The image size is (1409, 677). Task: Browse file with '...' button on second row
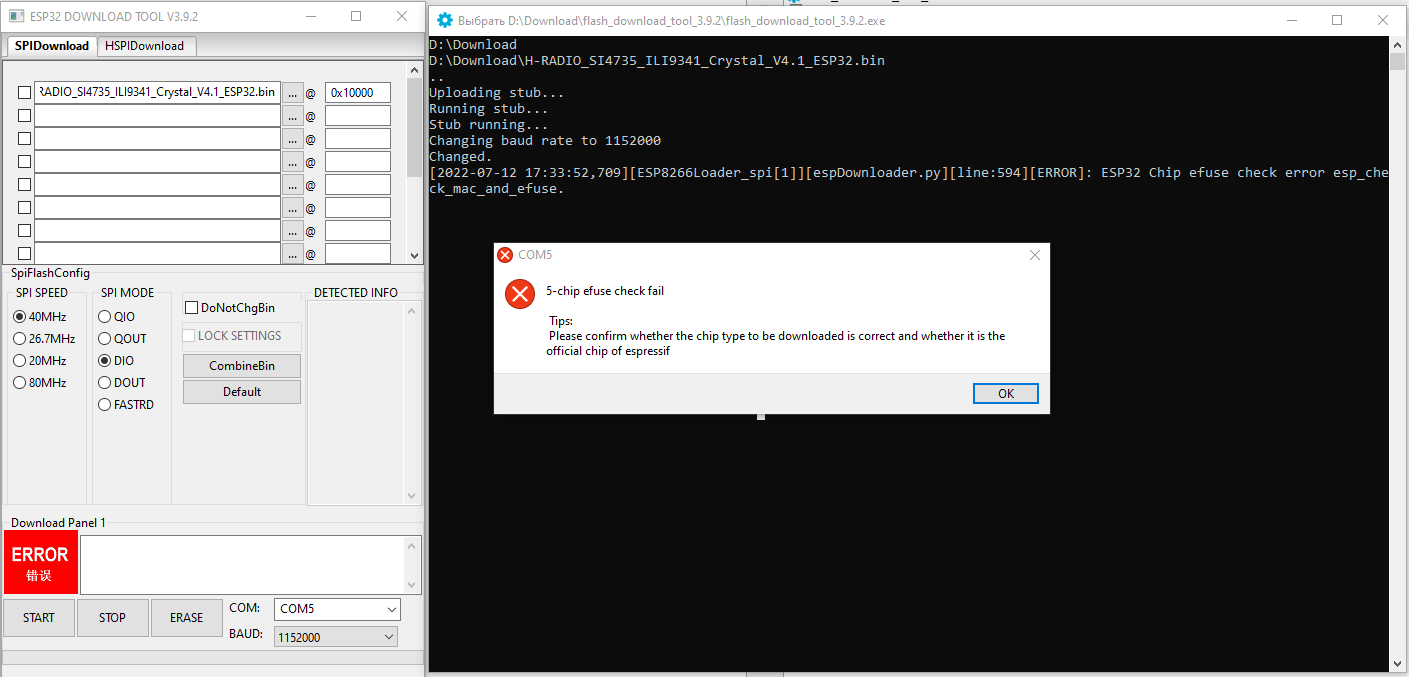coord(292,116)
